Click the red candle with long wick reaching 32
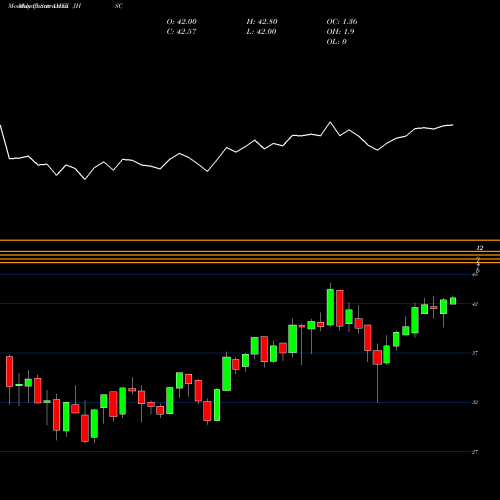The width and height of the screenshot is (500, 500). (x=378, y=357)
